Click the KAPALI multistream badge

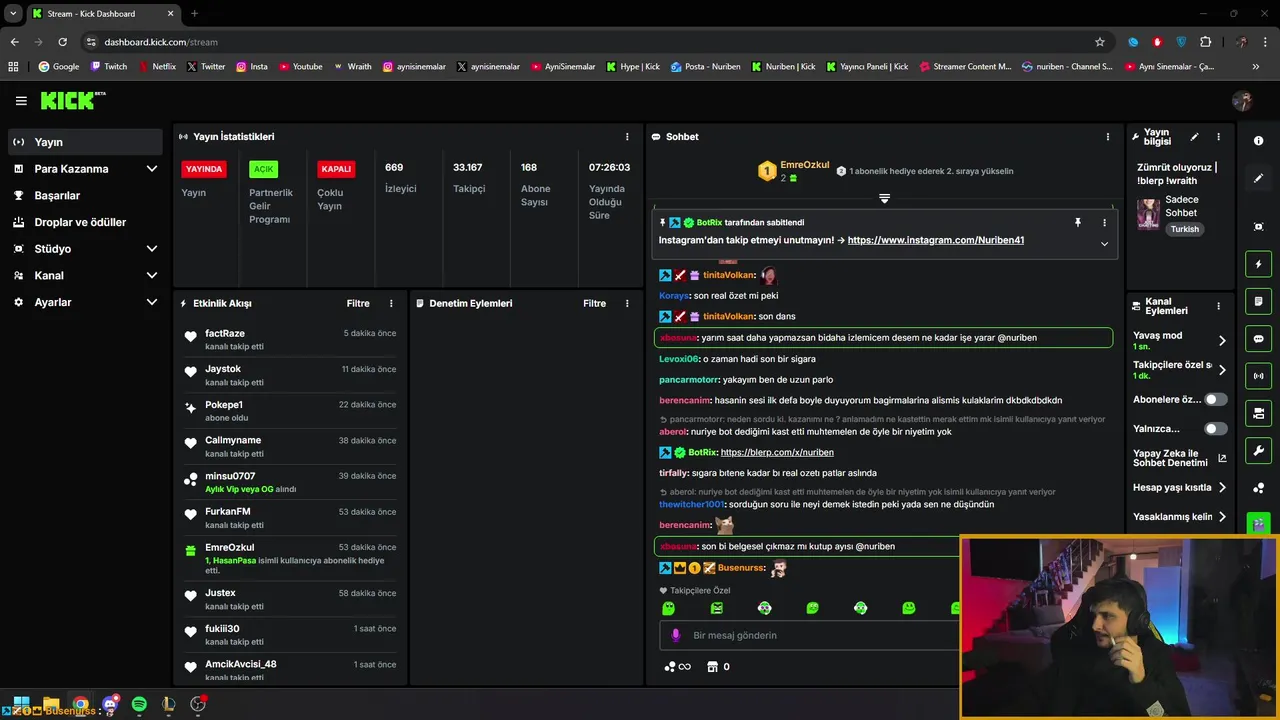point(336,169)
